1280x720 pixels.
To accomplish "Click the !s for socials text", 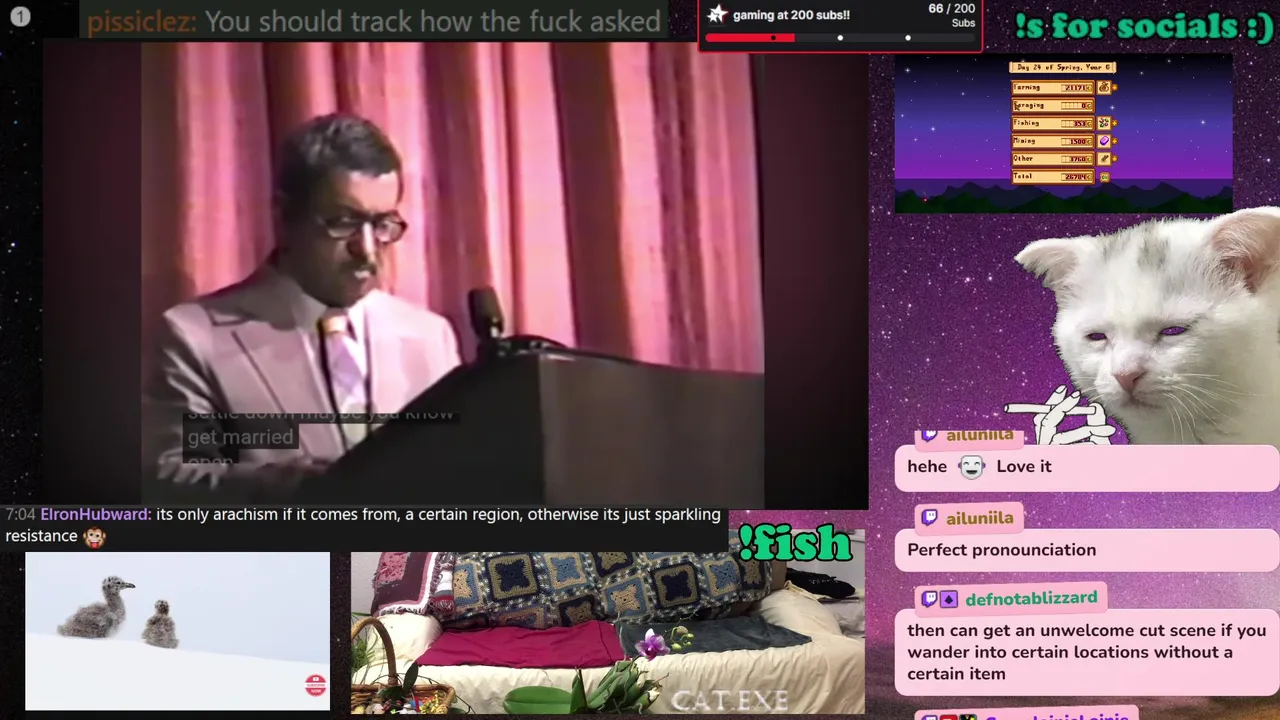I will 1144,25.
